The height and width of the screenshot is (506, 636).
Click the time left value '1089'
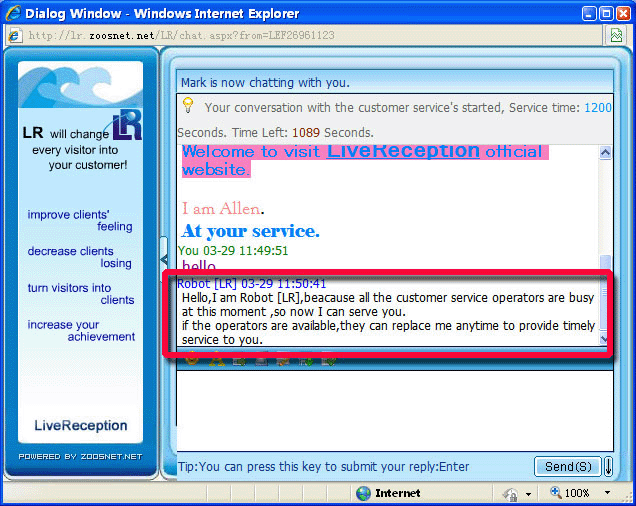(x=305, y=133)
